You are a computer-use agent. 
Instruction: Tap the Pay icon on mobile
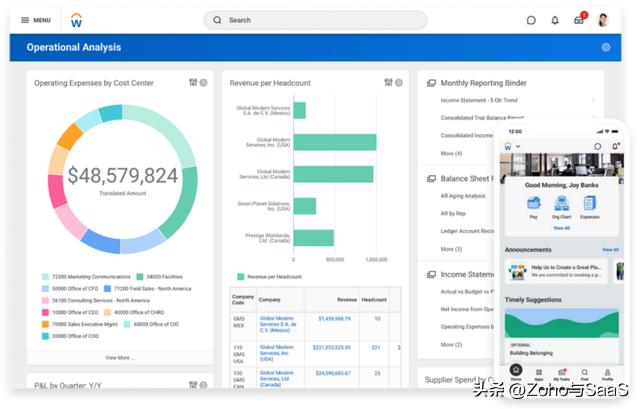click(534, 204)
